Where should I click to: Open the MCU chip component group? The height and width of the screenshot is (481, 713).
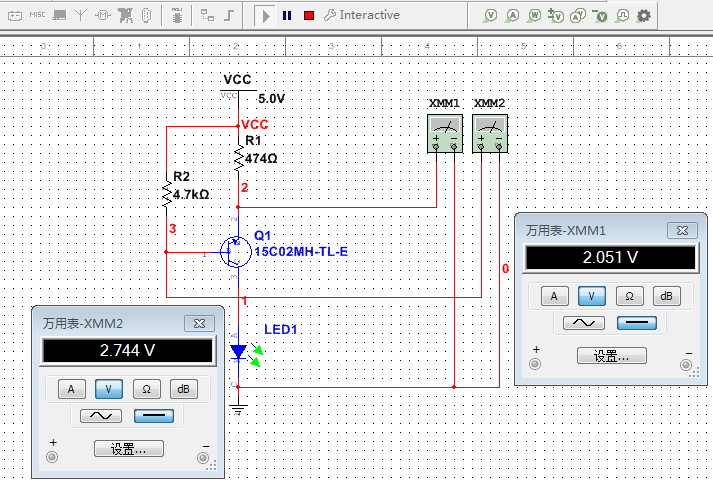coord(177,15)
